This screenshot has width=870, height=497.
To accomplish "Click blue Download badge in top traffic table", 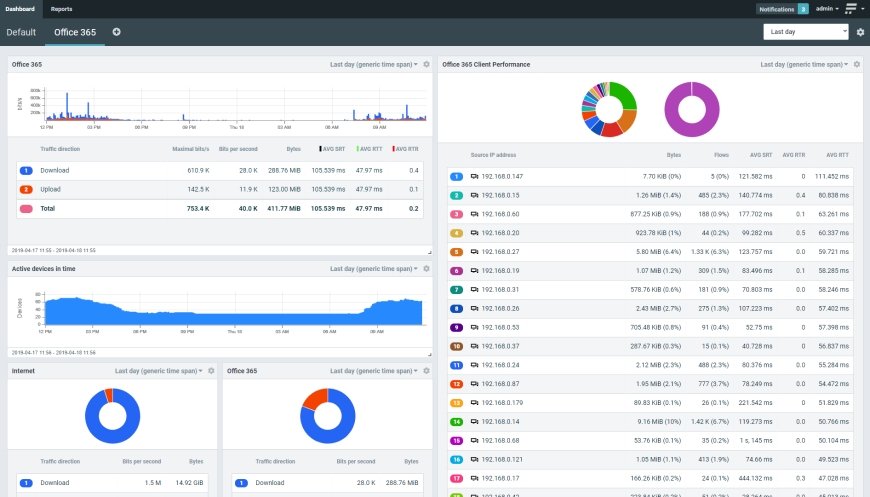I will (26, 170).
